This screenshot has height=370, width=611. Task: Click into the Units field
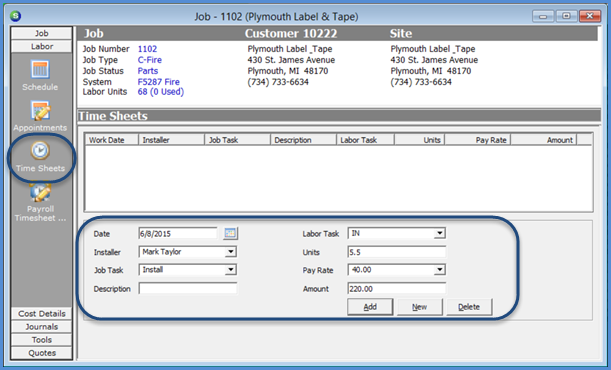(396, 252)
